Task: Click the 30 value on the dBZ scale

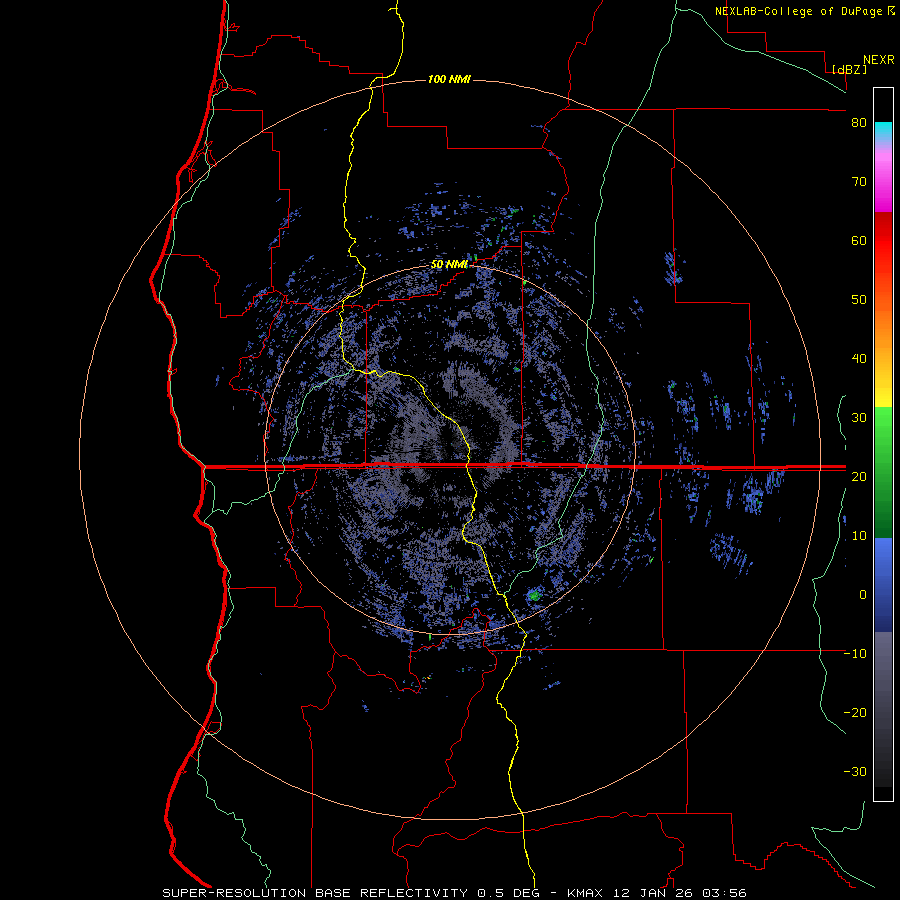Action: coord(859,418)
